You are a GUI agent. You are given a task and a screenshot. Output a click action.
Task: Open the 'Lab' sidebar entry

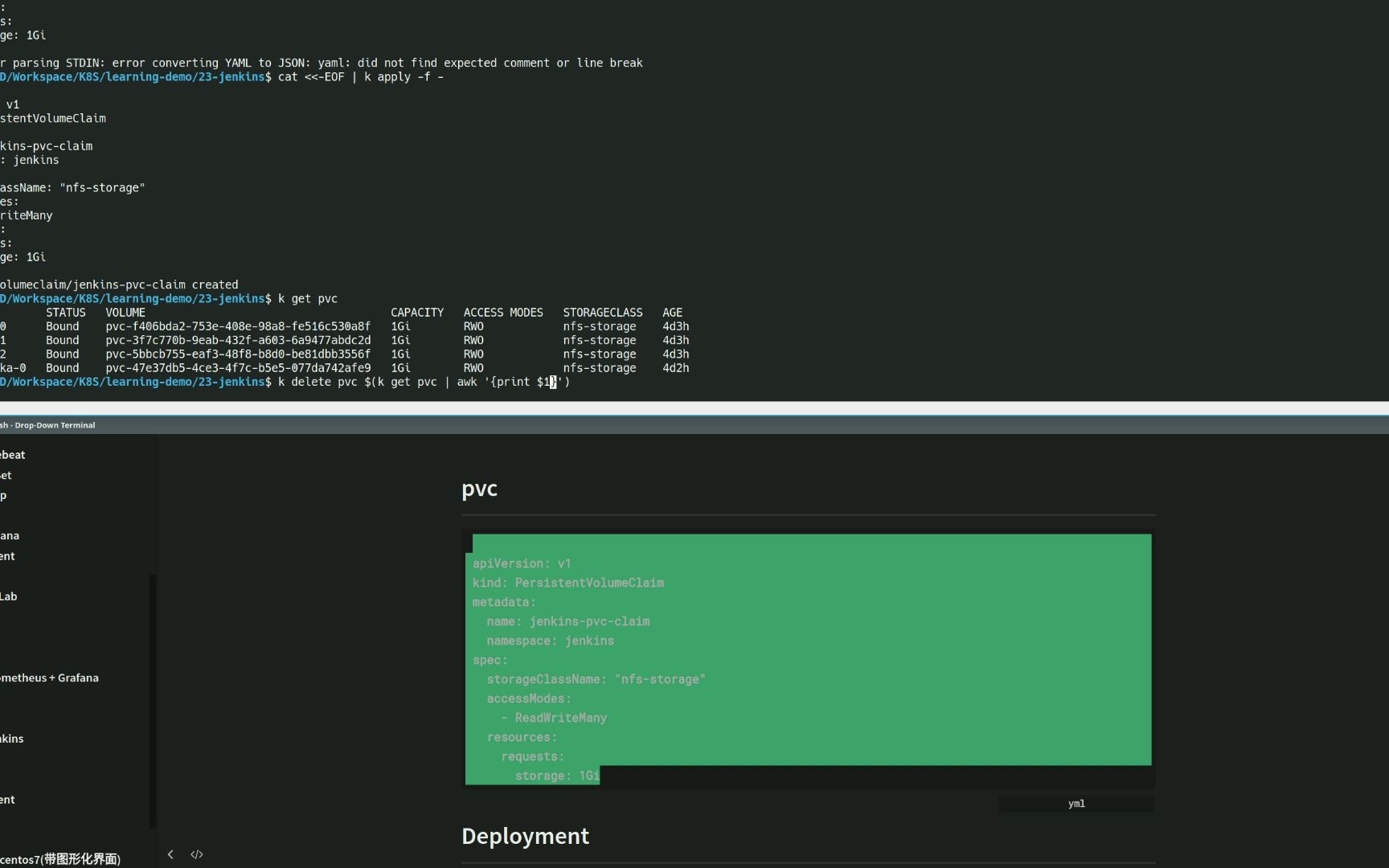(9, 596)
